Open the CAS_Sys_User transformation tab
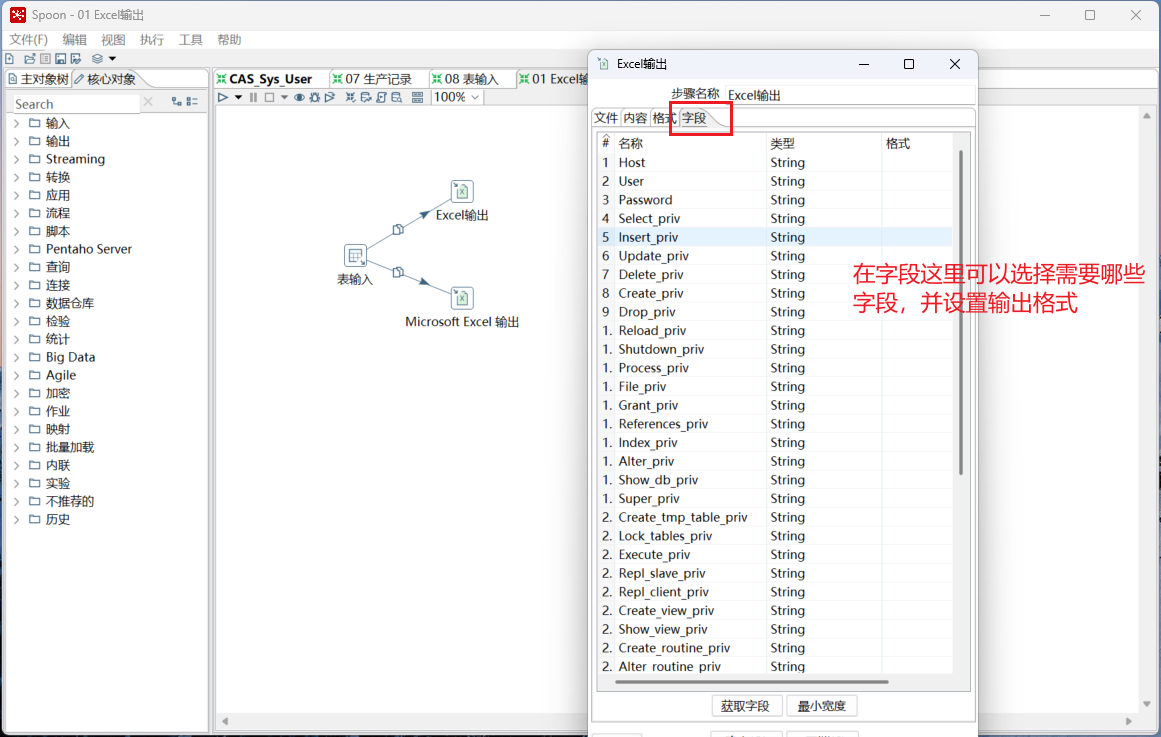Screen dimensions: 1161x737 [x=271, y=79]
